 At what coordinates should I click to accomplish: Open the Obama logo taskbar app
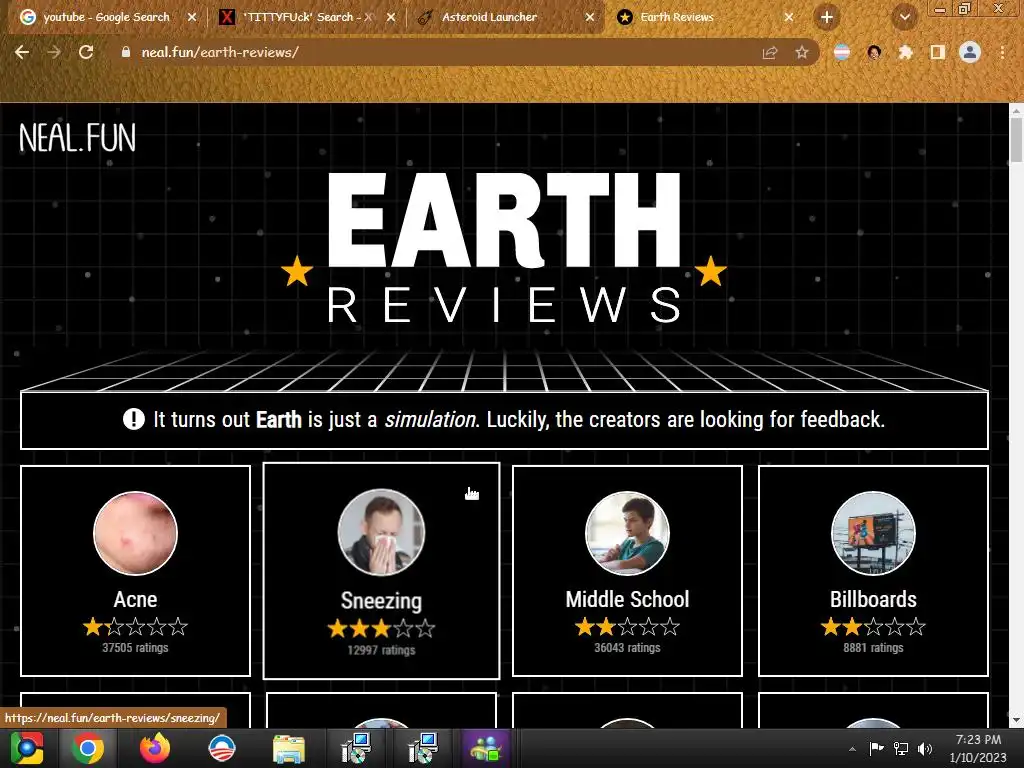[x=221, y=748]
